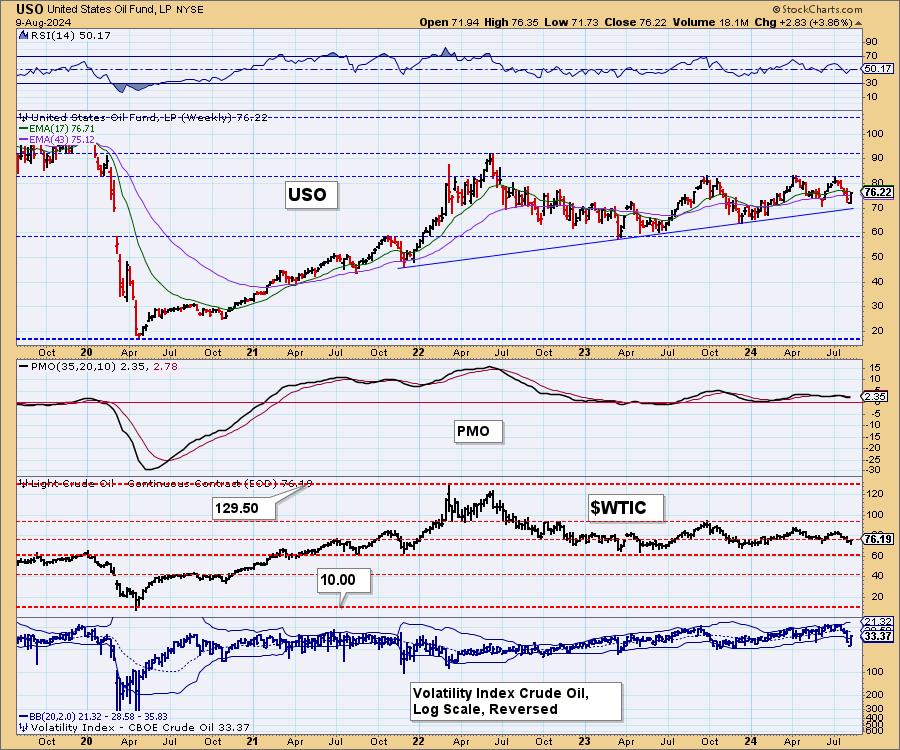
Task: Click the 9-Aug-2024 date label
Action: tap(44, 22)
